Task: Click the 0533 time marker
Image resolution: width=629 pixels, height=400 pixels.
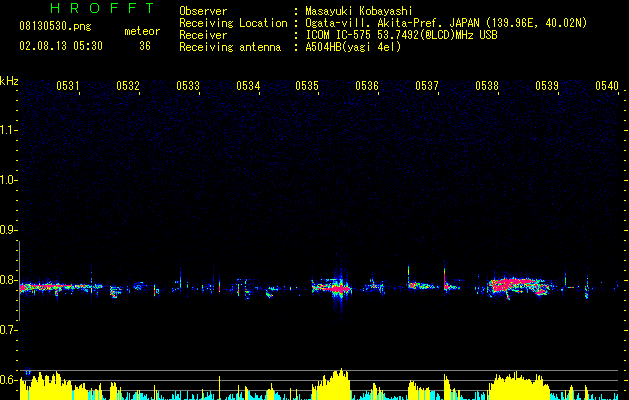Action: (x=188, y=85)
